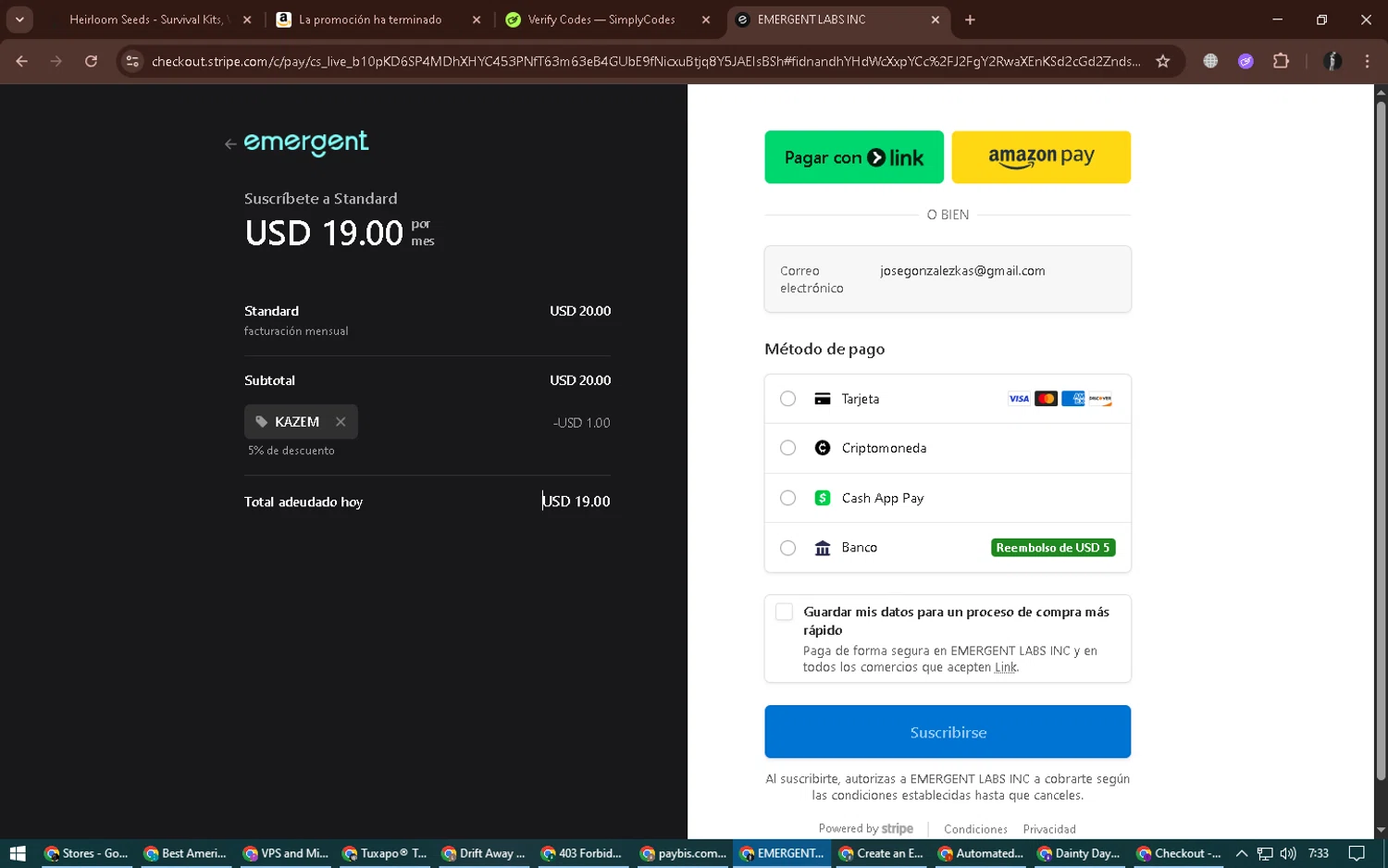Click the Banco building icon
Image resolution: width=1388 pixels, height=868 pixels.
point(822,548)
